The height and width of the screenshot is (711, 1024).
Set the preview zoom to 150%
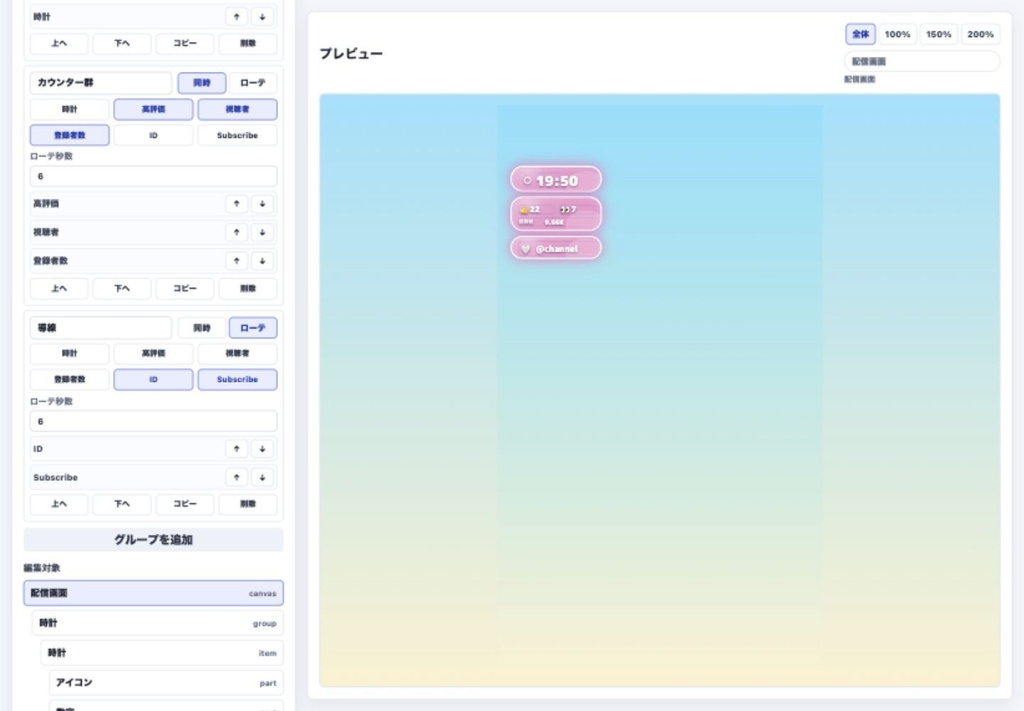(938, 34)
